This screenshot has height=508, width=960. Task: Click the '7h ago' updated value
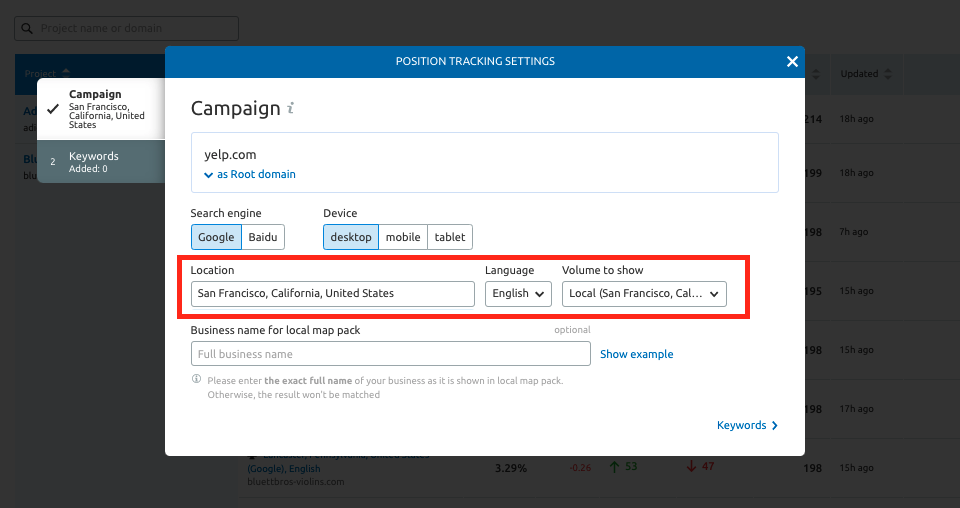[x=853, y=232]
